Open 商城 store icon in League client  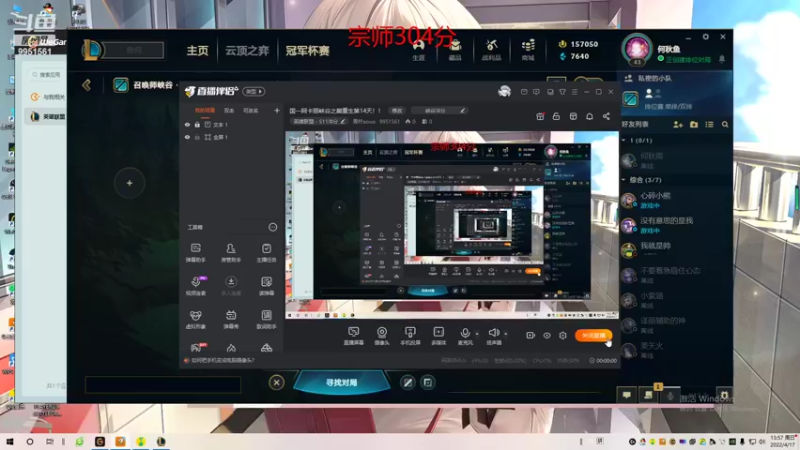[528, 50]
